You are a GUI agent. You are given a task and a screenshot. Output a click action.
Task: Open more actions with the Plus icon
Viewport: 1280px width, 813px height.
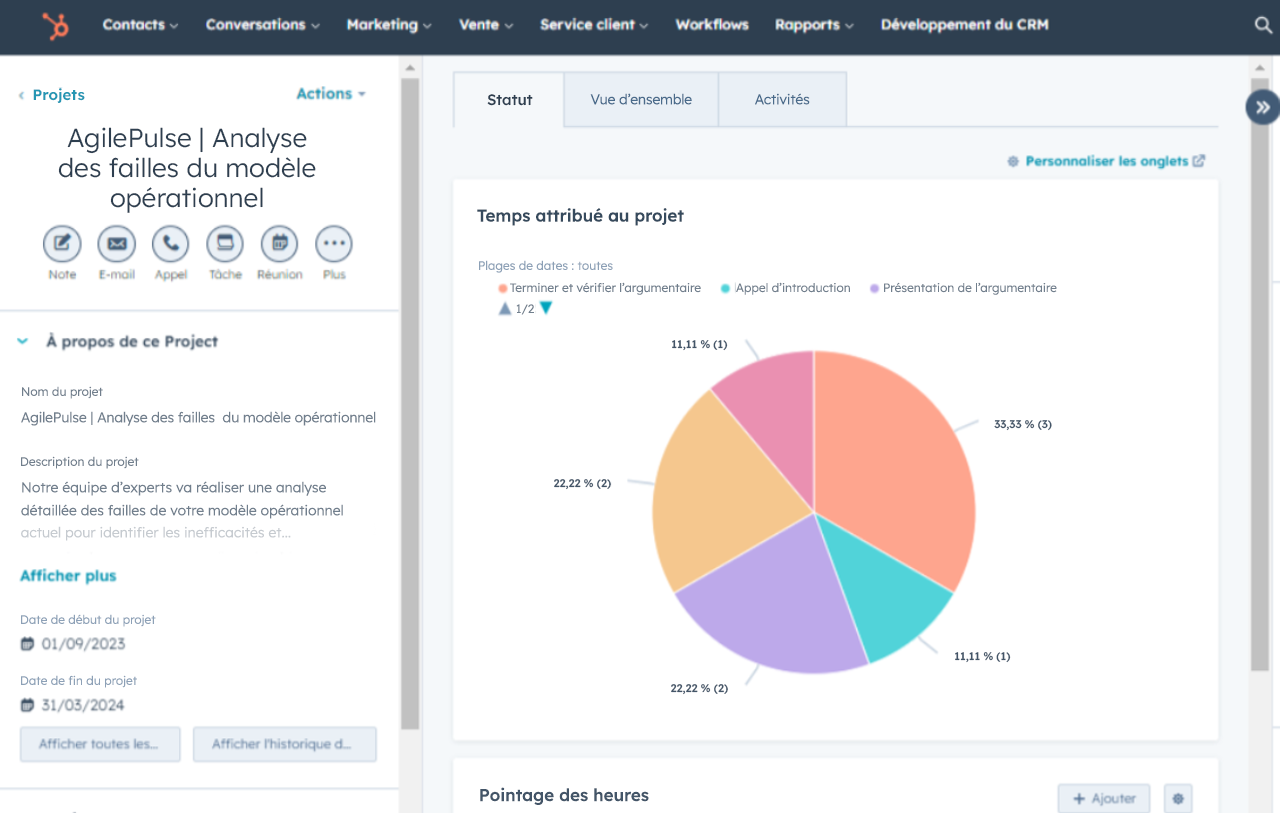(334, 244)
